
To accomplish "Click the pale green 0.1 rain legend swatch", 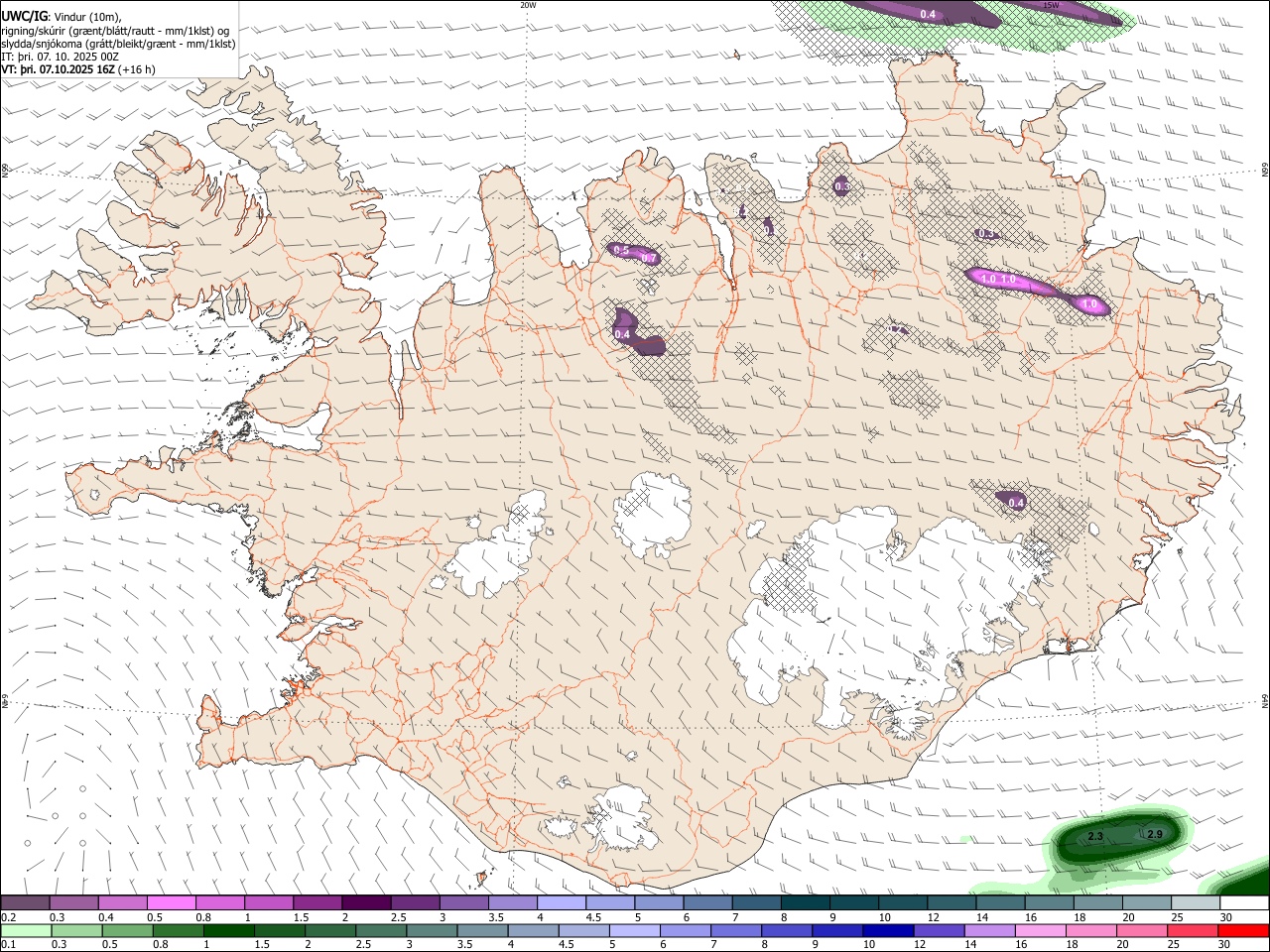I will click(25, 930).
